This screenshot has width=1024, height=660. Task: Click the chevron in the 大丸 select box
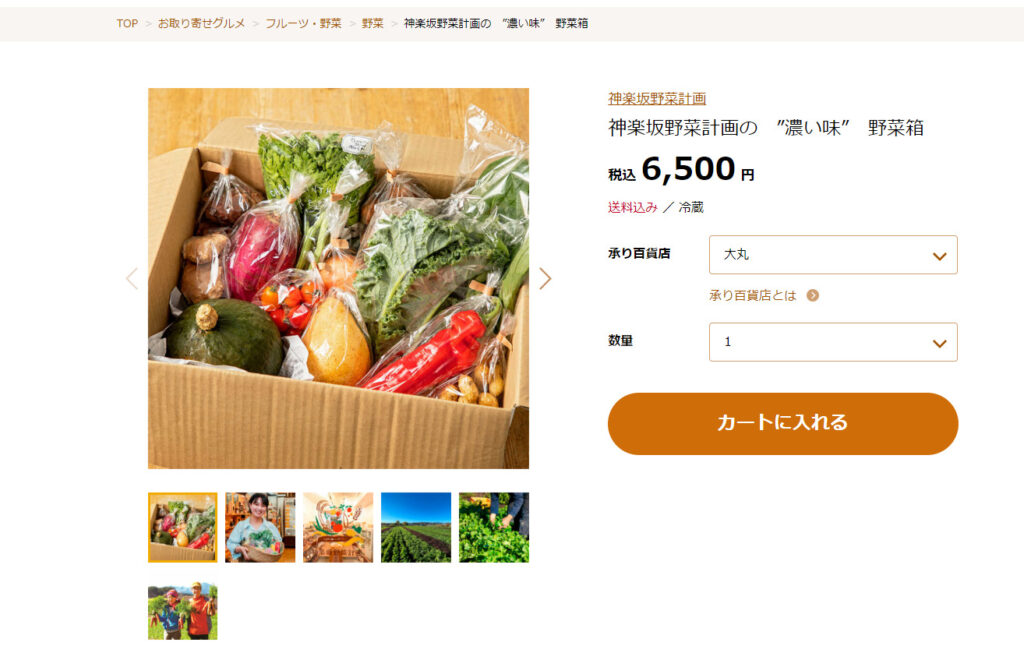[x=939, y=256]
